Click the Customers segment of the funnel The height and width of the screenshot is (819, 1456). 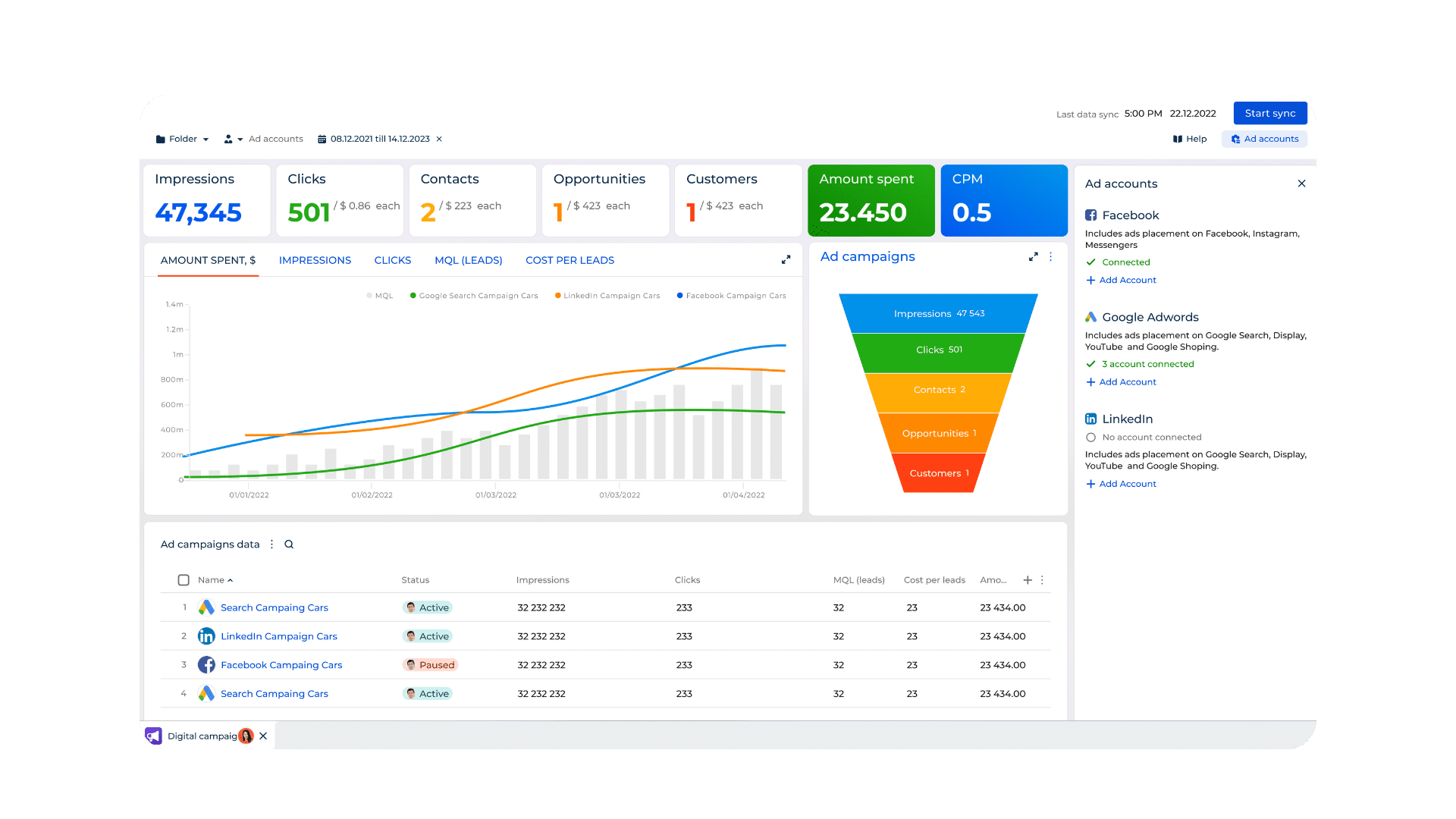pos(938,472)
